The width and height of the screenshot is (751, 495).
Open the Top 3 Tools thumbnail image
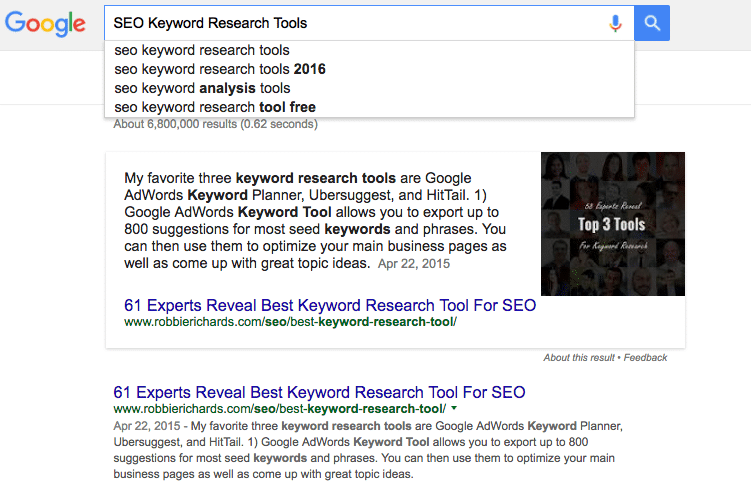click(613, 224)
